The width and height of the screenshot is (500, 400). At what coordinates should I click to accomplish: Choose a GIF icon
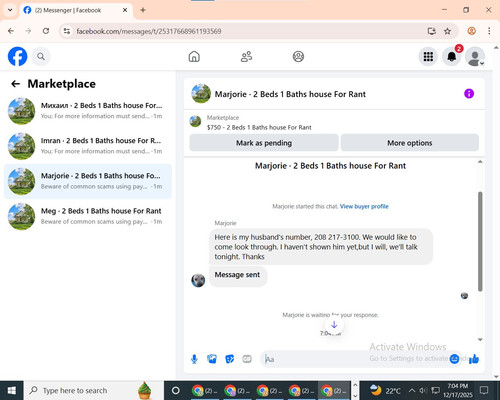247,359
